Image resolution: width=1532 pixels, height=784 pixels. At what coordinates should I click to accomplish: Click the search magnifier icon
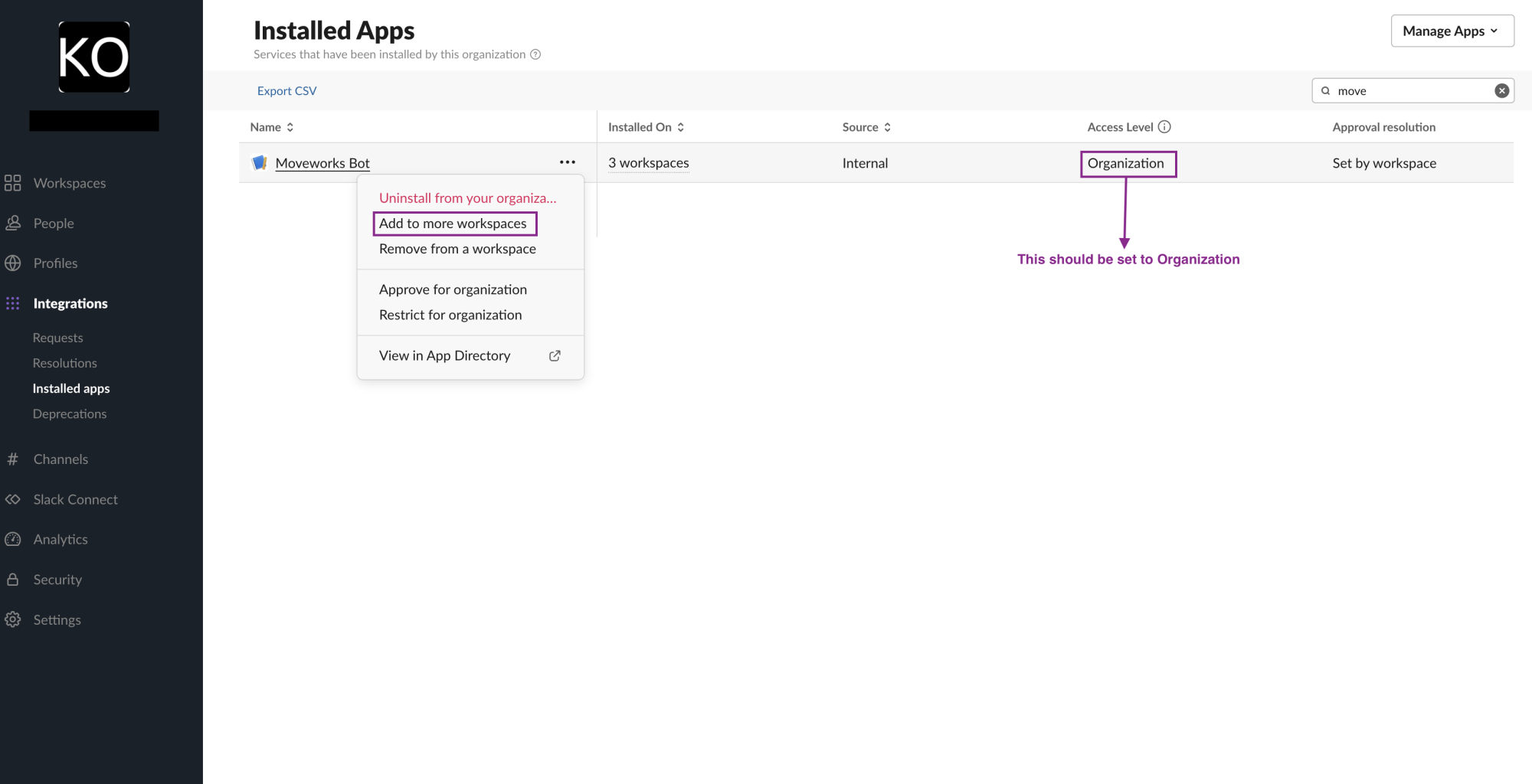pos(1325,90)
